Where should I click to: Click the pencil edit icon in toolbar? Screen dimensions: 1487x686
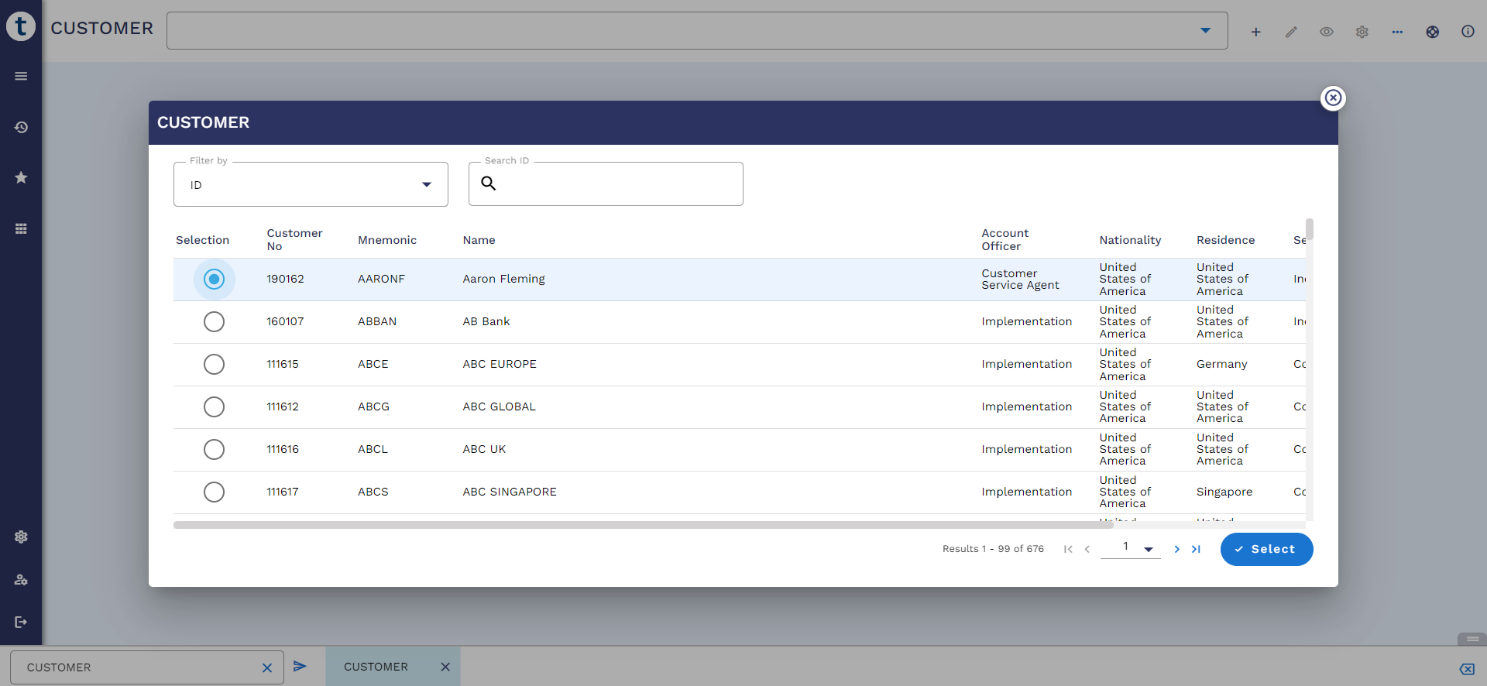pyautogui.click(x=1291, y=32)
